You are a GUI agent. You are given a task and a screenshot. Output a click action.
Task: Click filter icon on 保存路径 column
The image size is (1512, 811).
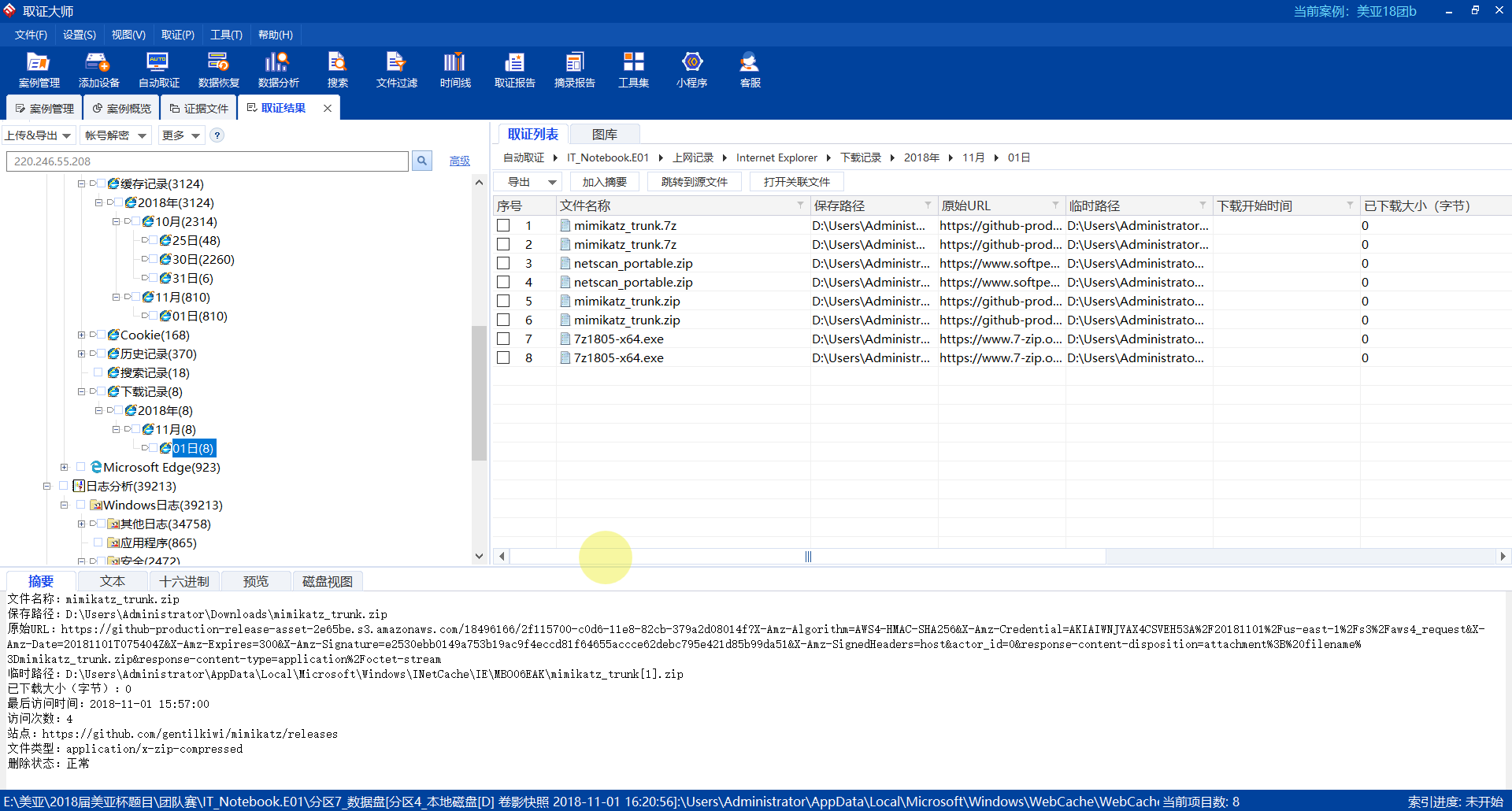[928, 206]
